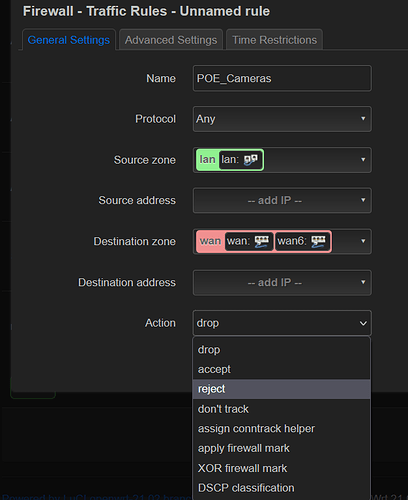408x500 pixels.
Task: Click the wan interface network icon
Action: pyautogui.click(x=261, y=241)
